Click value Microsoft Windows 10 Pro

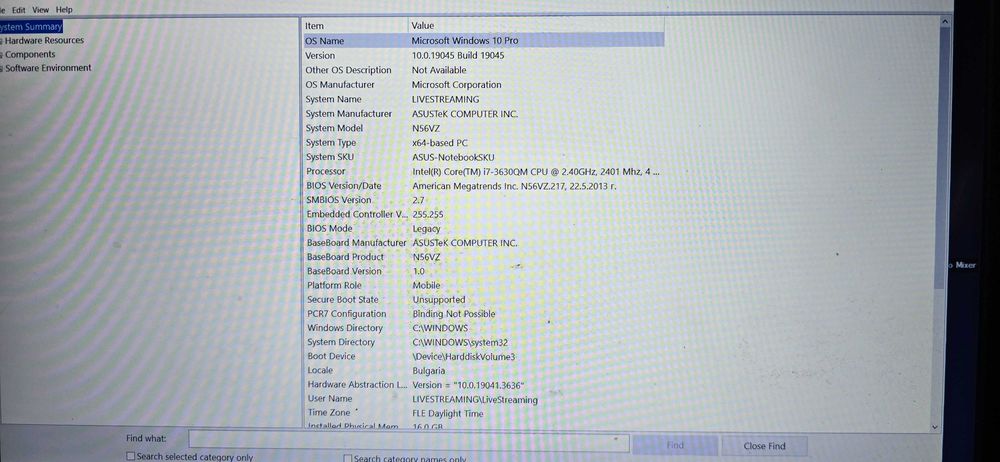coord(465,40)
